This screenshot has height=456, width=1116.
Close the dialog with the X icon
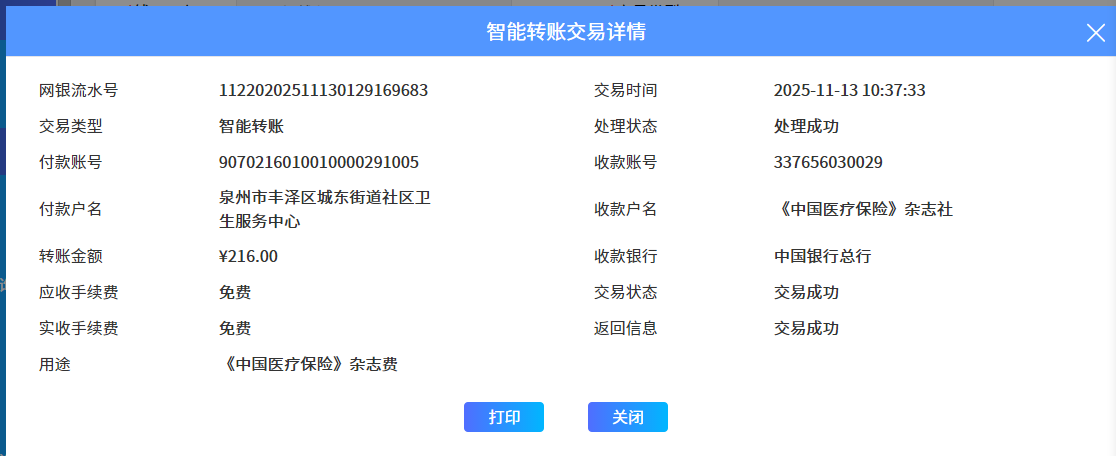(x=1095, y=32)
